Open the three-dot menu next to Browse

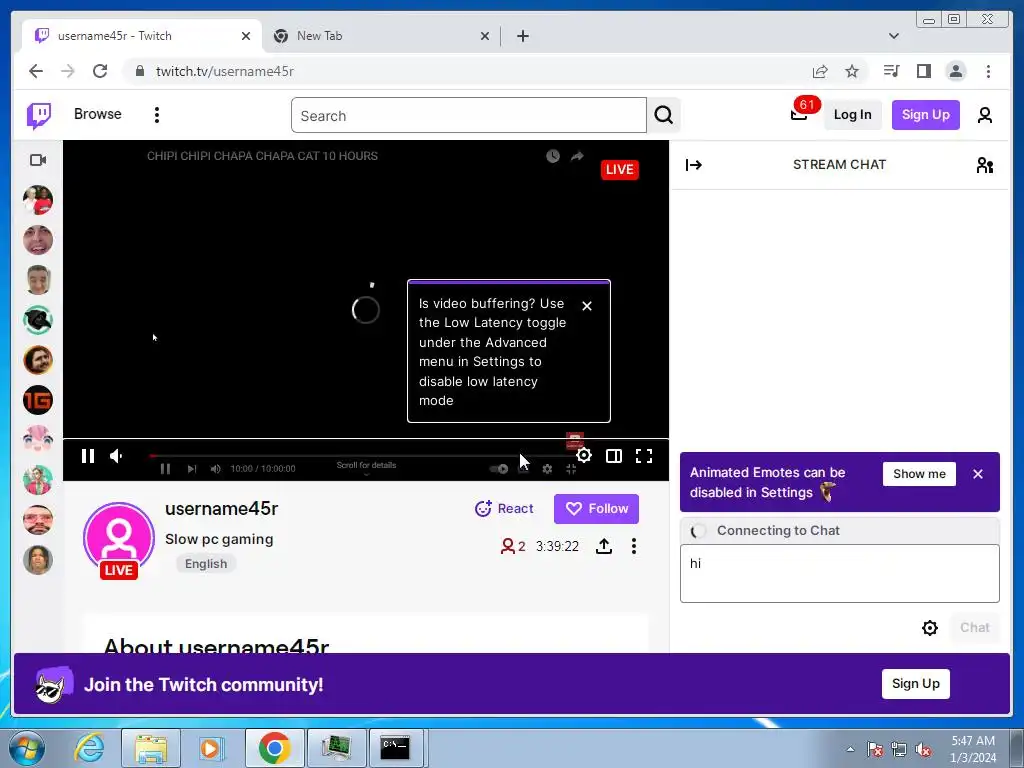(x=157, y=115)
